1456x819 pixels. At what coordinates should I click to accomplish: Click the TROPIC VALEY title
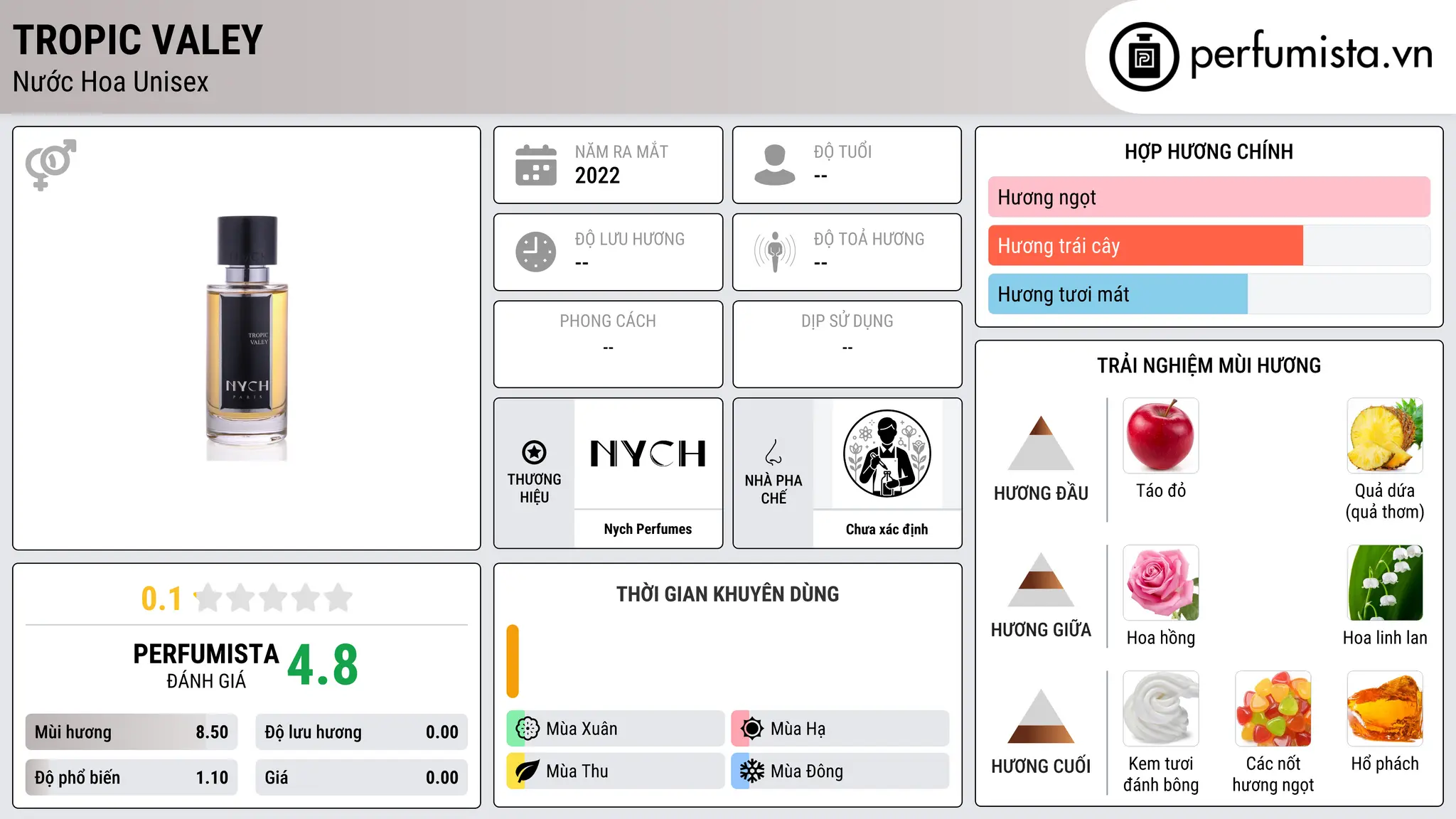tap(138, 40)
